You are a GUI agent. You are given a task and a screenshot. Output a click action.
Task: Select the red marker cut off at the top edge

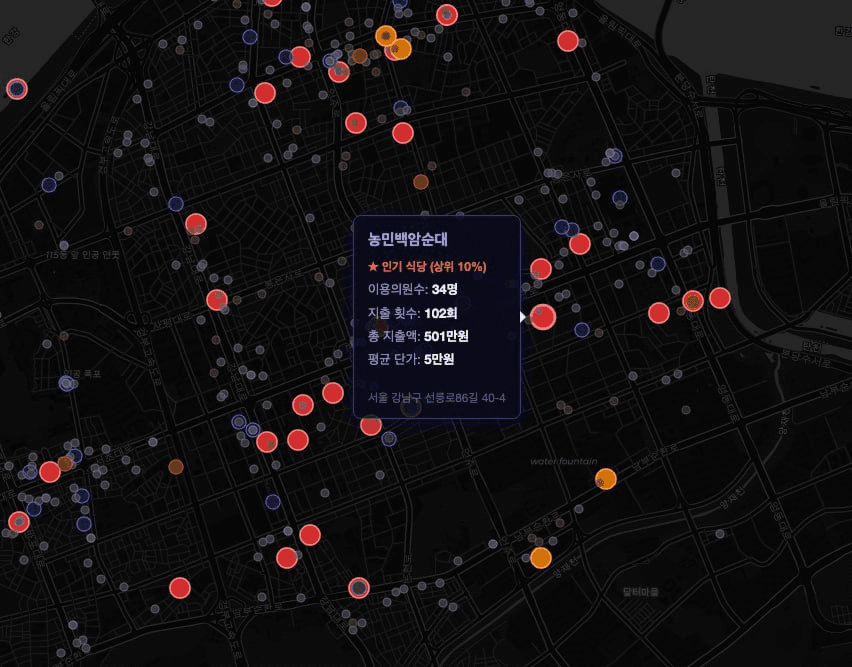[272, 2]
